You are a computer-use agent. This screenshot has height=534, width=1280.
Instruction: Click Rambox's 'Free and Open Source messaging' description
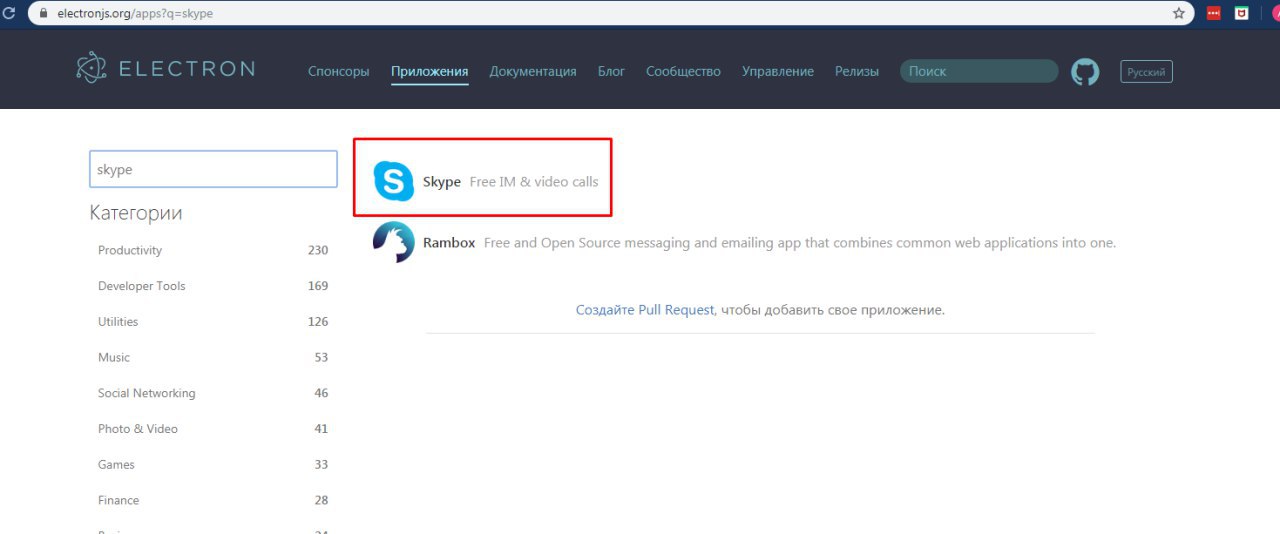[800, 242]
